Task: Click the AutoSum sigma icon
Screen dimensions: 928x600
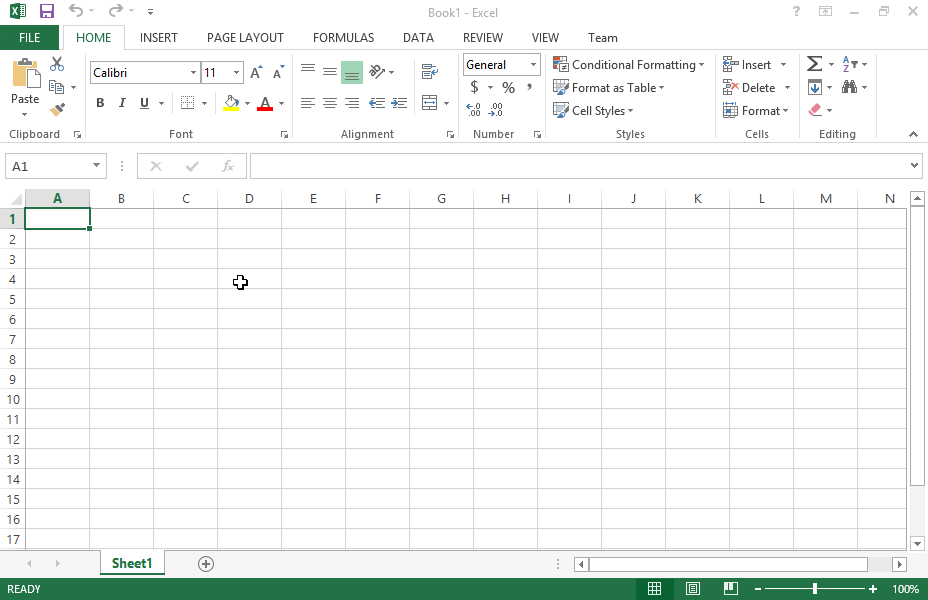Action: (x=814, y=64)
